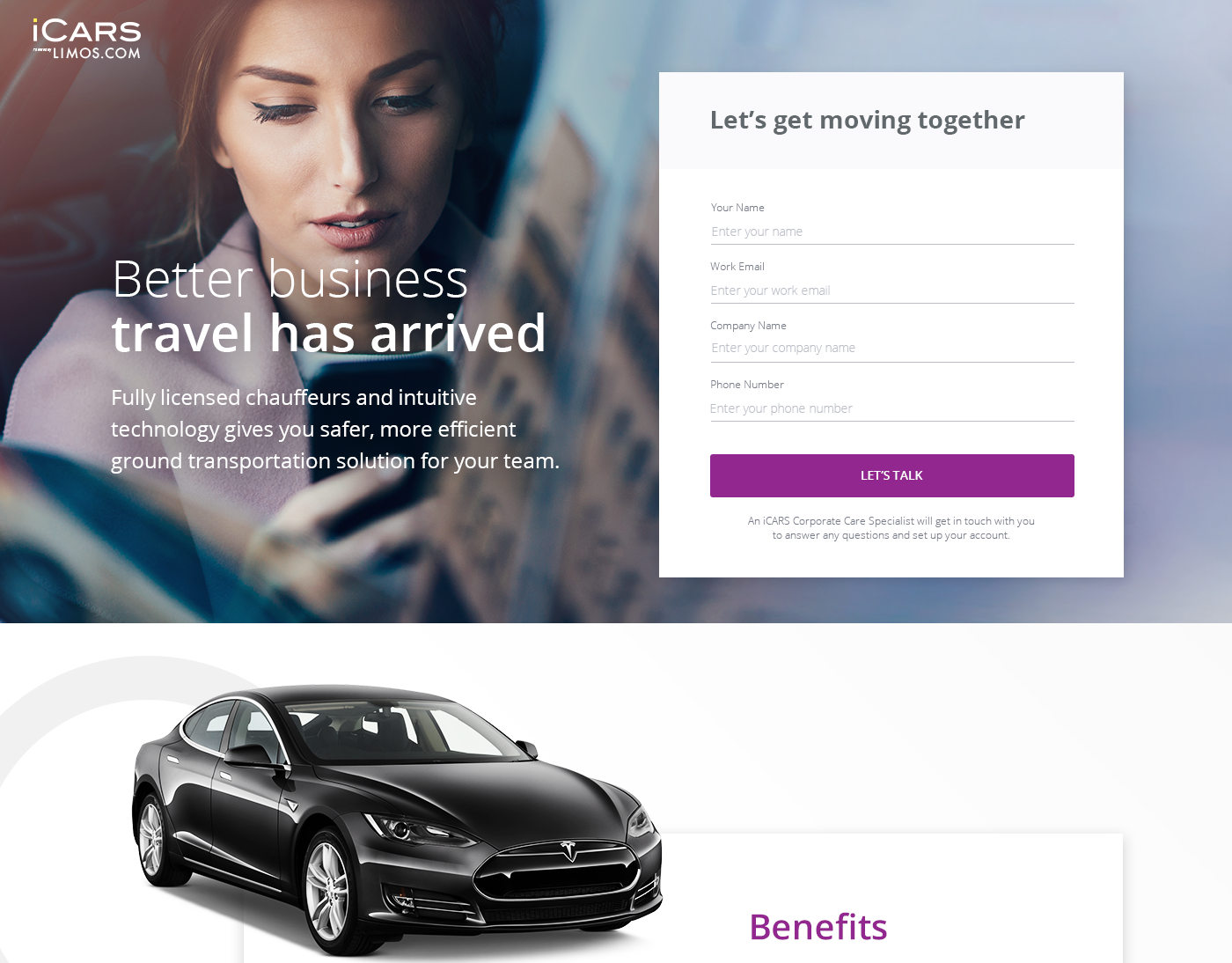Click the Tesla emblem on the car's nose
This screenshot has height=963, width=1232.
(x=568, y=850)
